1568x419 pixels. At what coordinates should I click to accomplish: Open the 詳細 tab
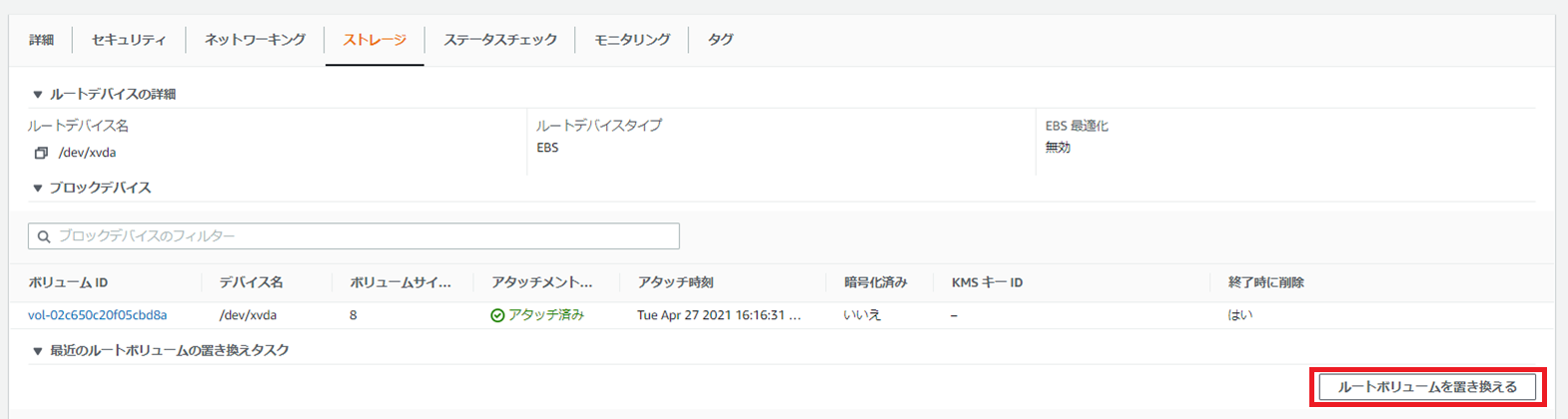41,40
